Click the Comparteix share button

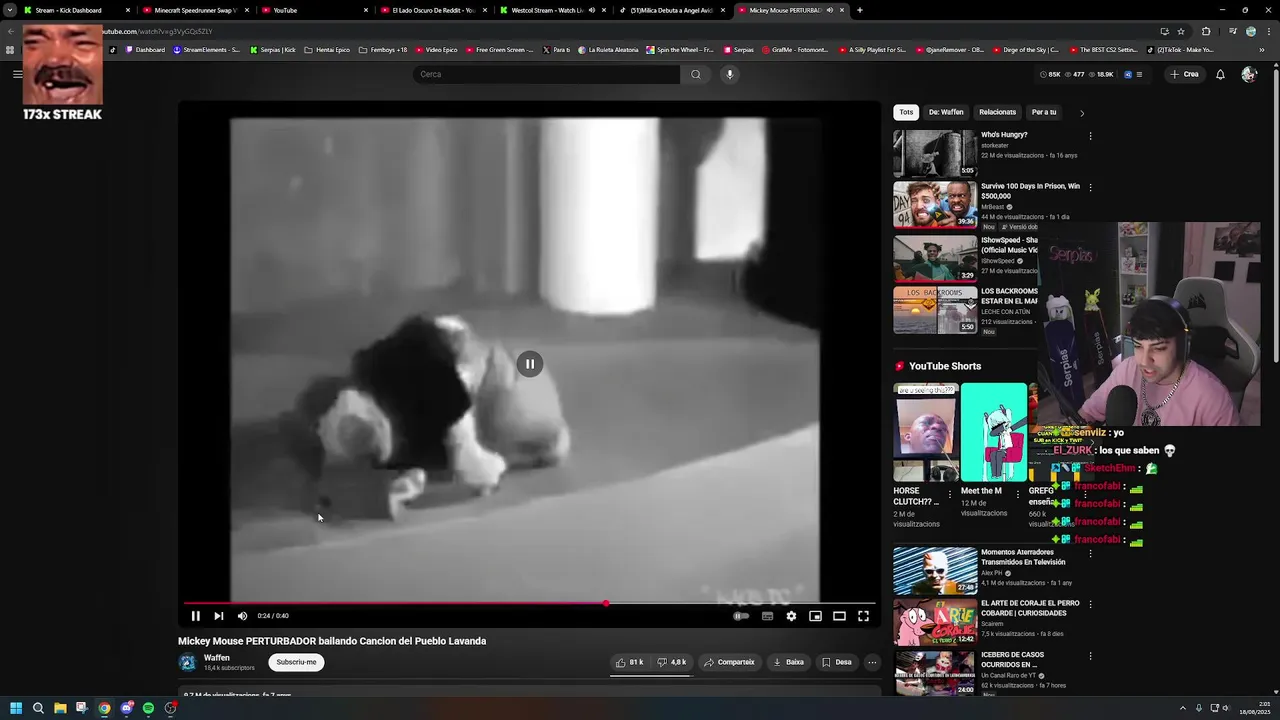pos(729,662)
